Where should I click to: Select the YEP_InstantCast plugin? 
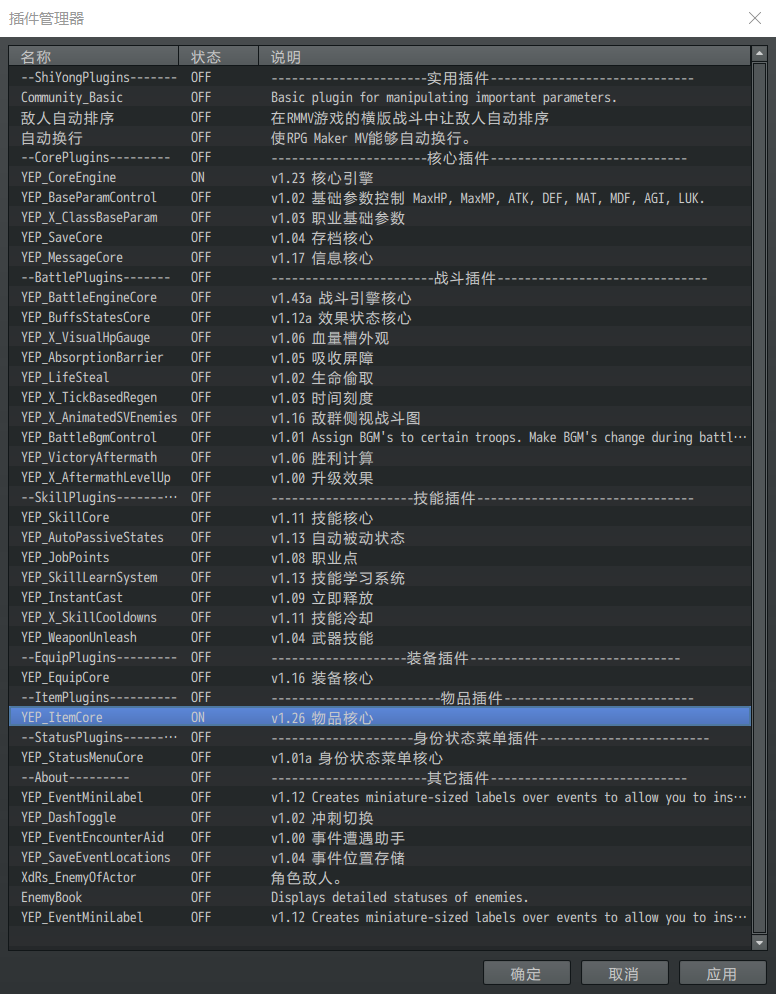coord(380,597)
